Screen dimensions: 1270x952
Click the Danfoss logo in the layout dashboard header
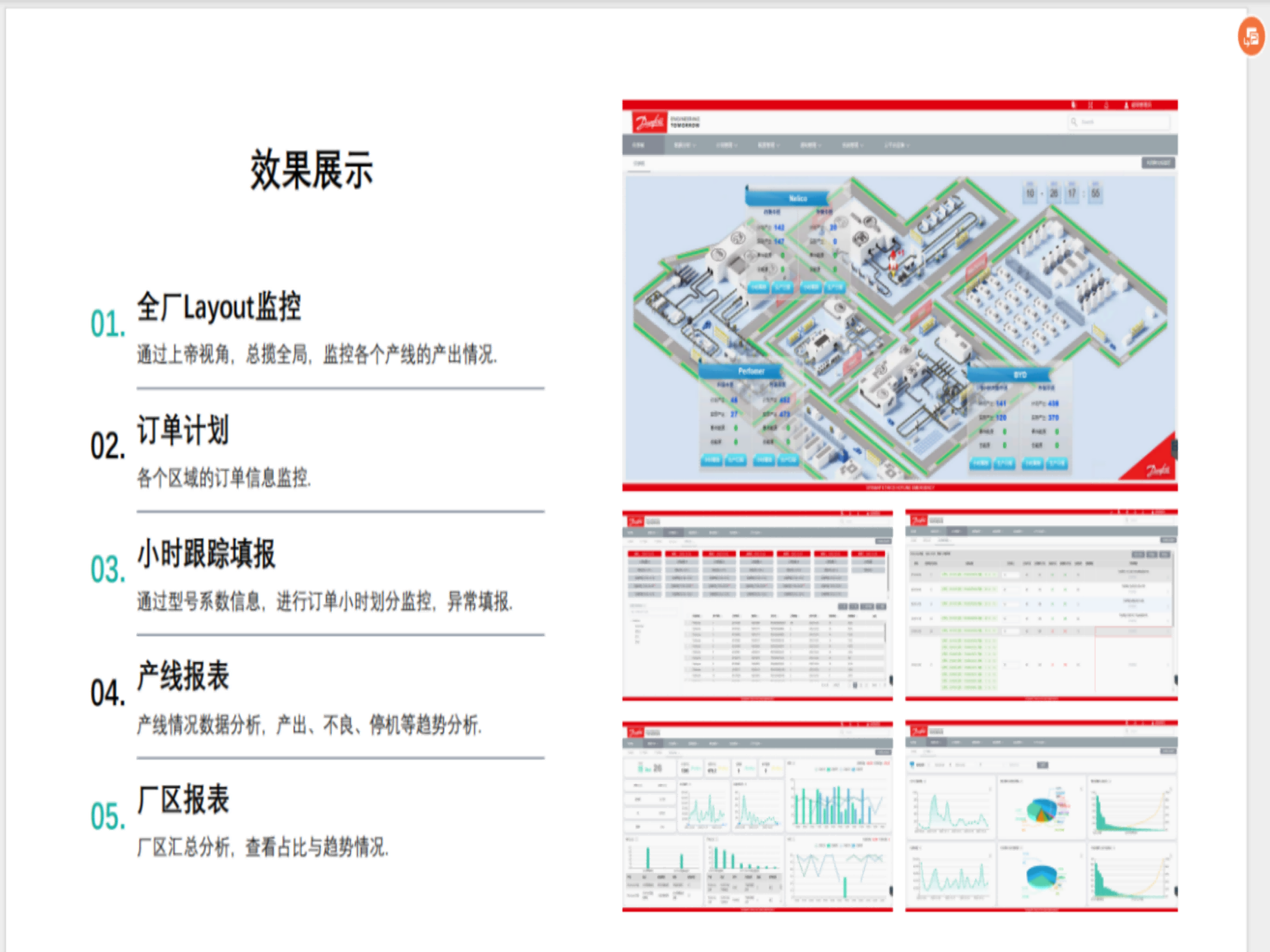(649, 122)
